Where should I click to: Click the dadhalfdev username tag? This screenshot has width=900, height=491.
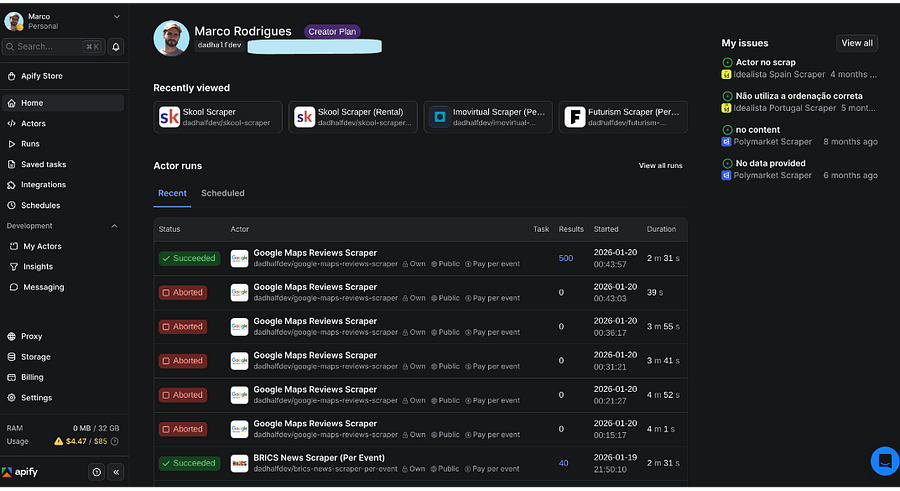pos(220,45)
